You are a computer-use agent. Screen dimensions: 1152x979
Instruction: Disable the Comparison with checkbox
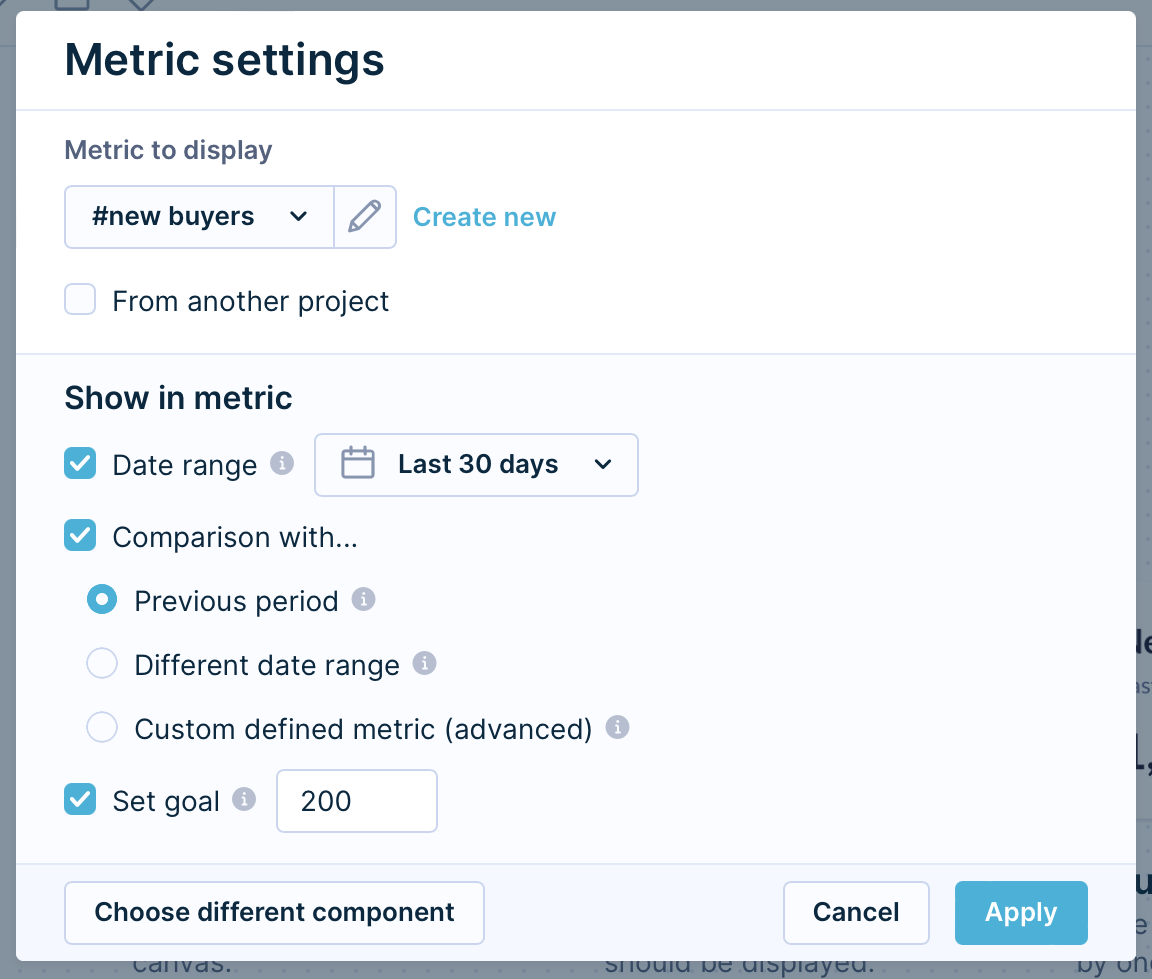pyautogui.click(x=80, y=536)
